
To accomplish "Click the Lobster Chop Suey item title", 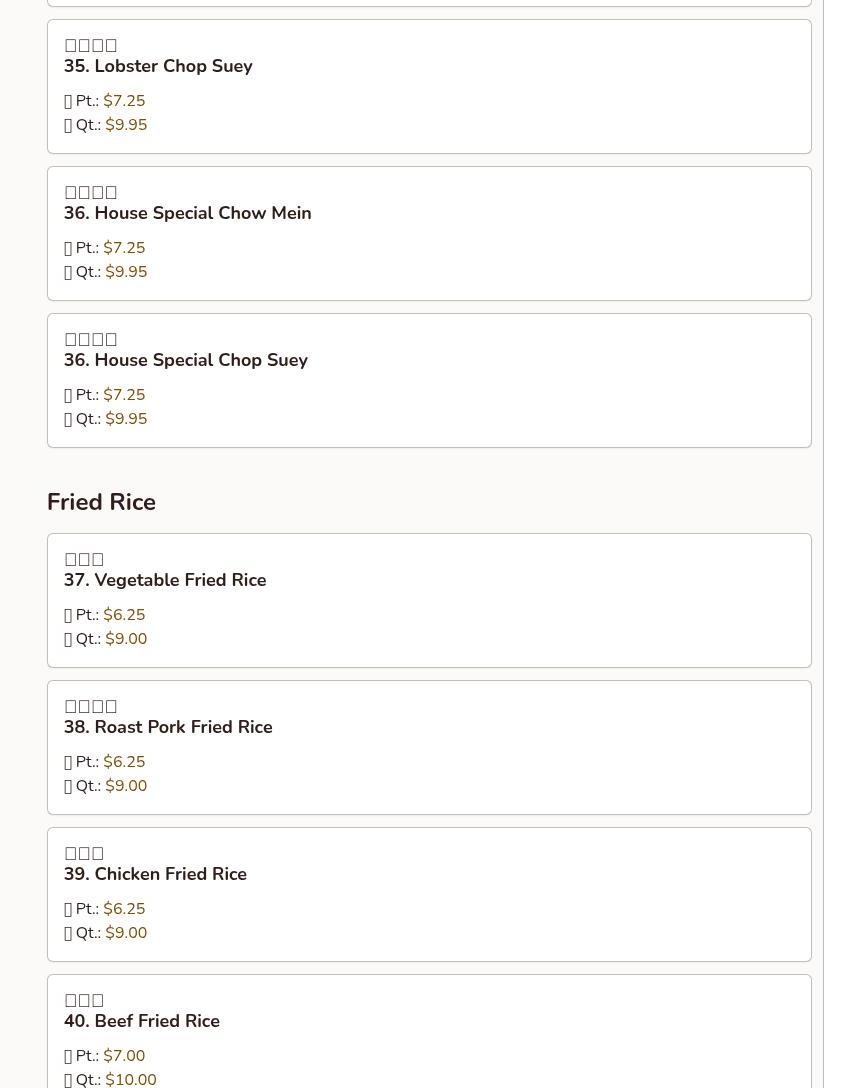I will click(158, 66).
